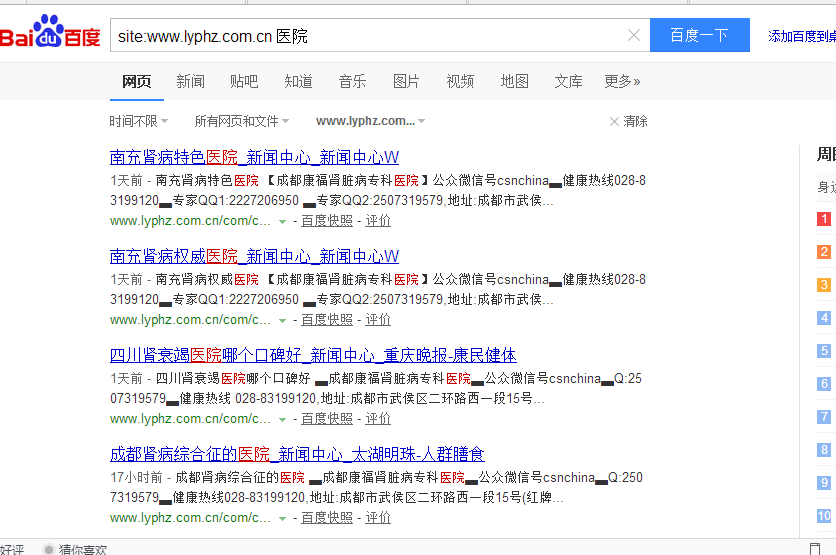Click the page icon in the bottom-right status bar
Viewport: 836px width, 555px height.
pyautogui.click(x=815, y=549)
